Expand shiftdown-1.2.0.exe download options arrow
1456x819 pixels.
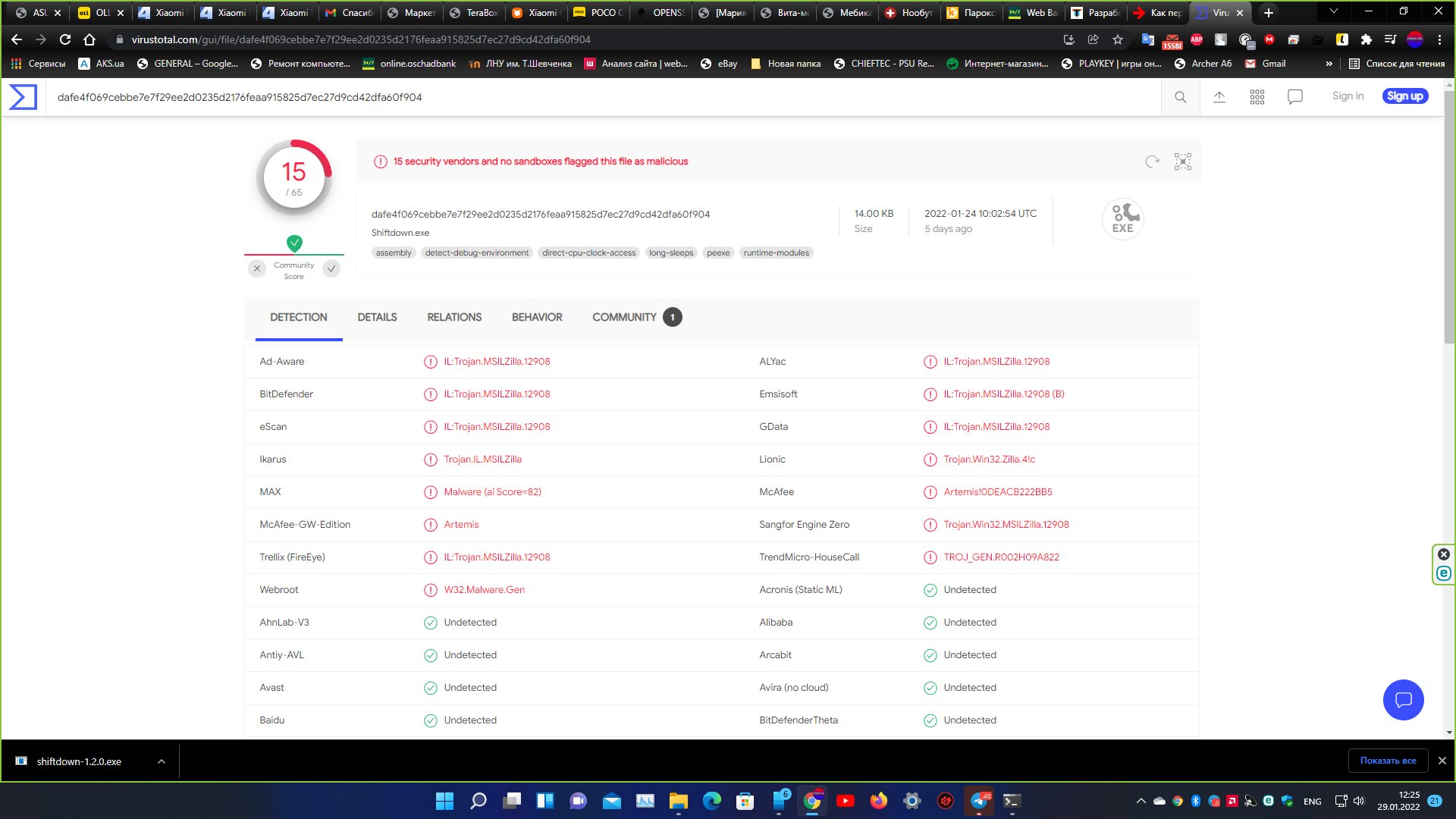click(x=162, y=761)
